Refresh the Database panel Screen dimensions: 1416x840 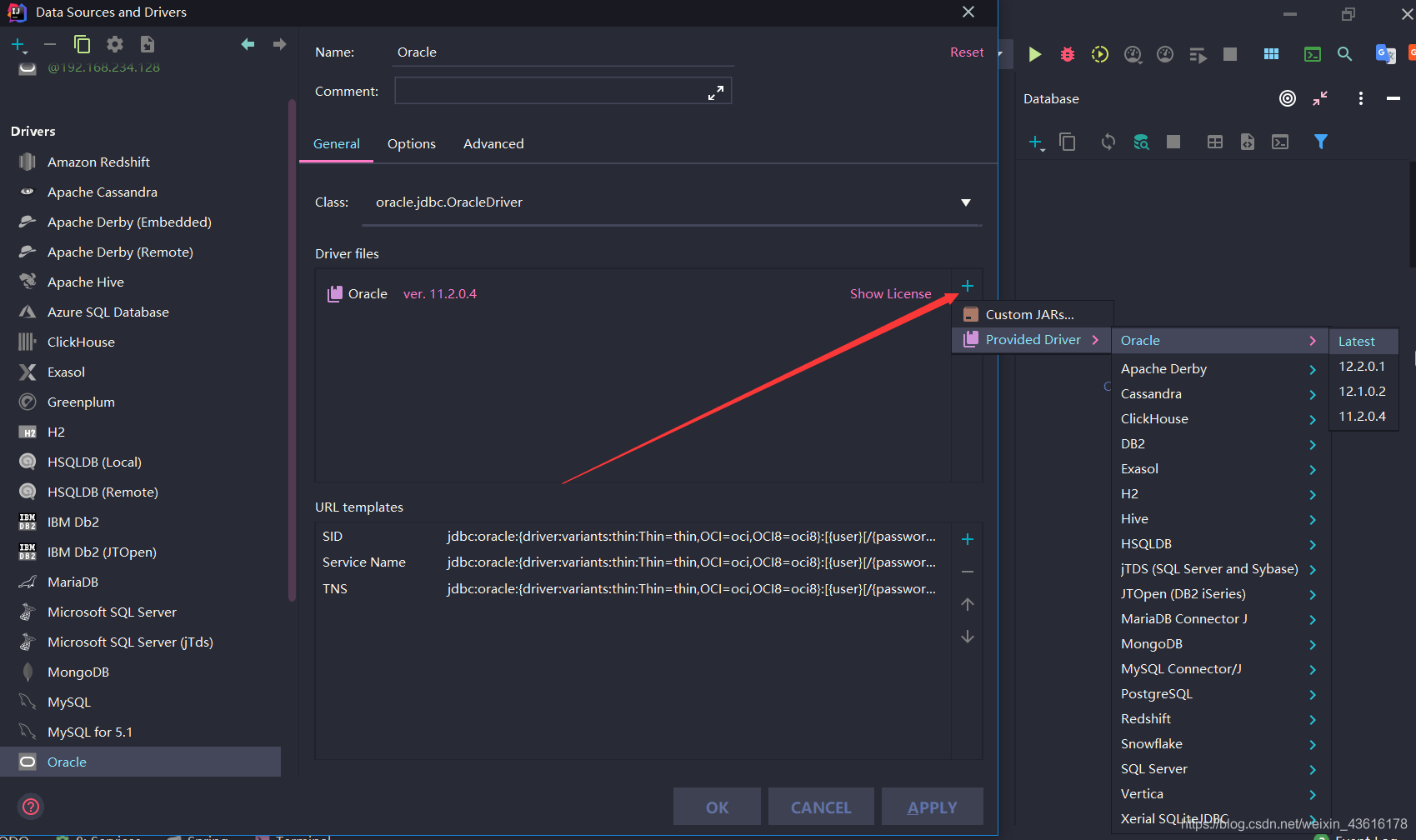[1108, 142]
